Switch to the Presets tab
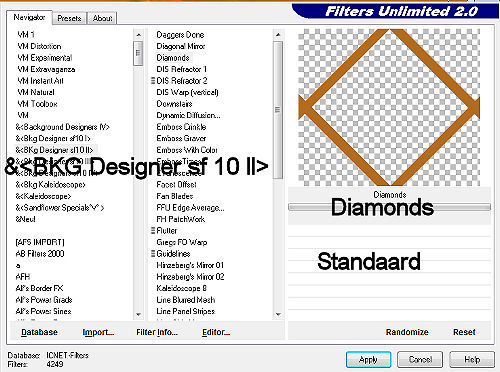Image resolution: width=500 pixels, height=372 pixels. [69, 18]
